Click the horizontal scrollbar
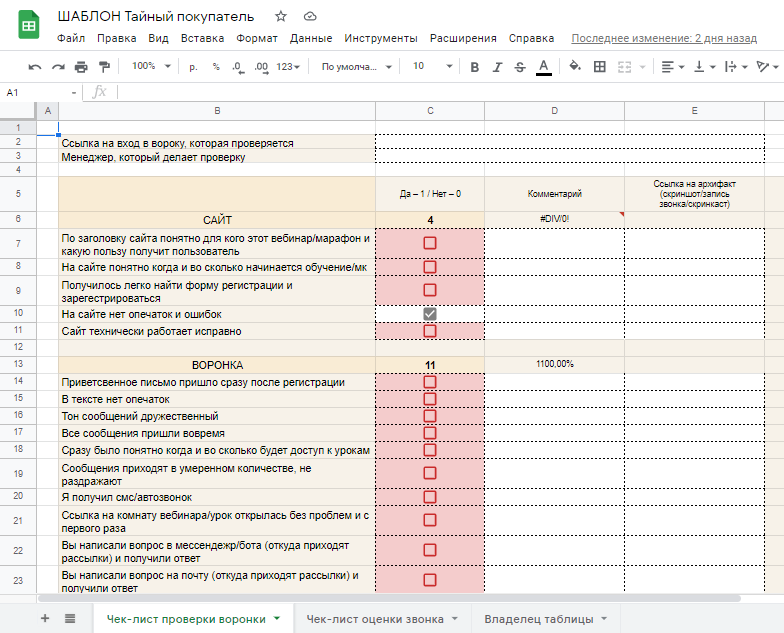This screenshot has width=784, height=633. [x=389, y=598]
